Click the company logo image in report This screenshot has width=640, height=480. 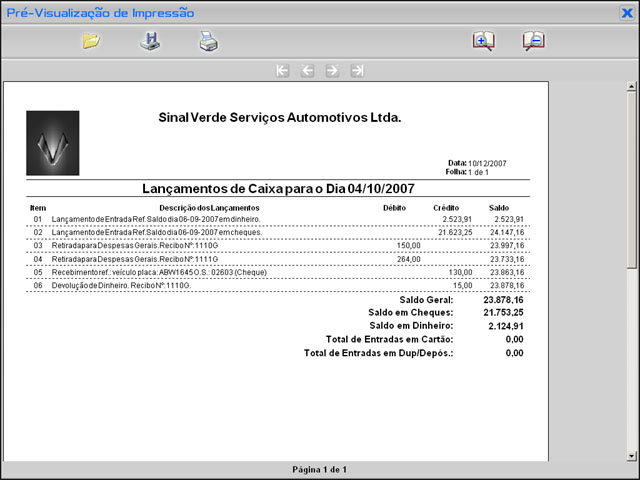point(52,143)
